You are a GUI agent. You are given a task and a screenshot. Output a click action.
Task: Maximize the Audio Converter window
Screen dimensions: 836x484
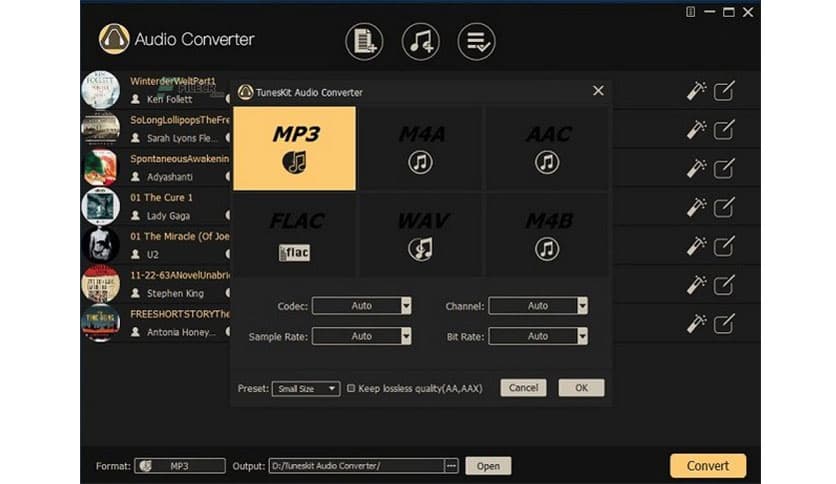tap(728, 12)
